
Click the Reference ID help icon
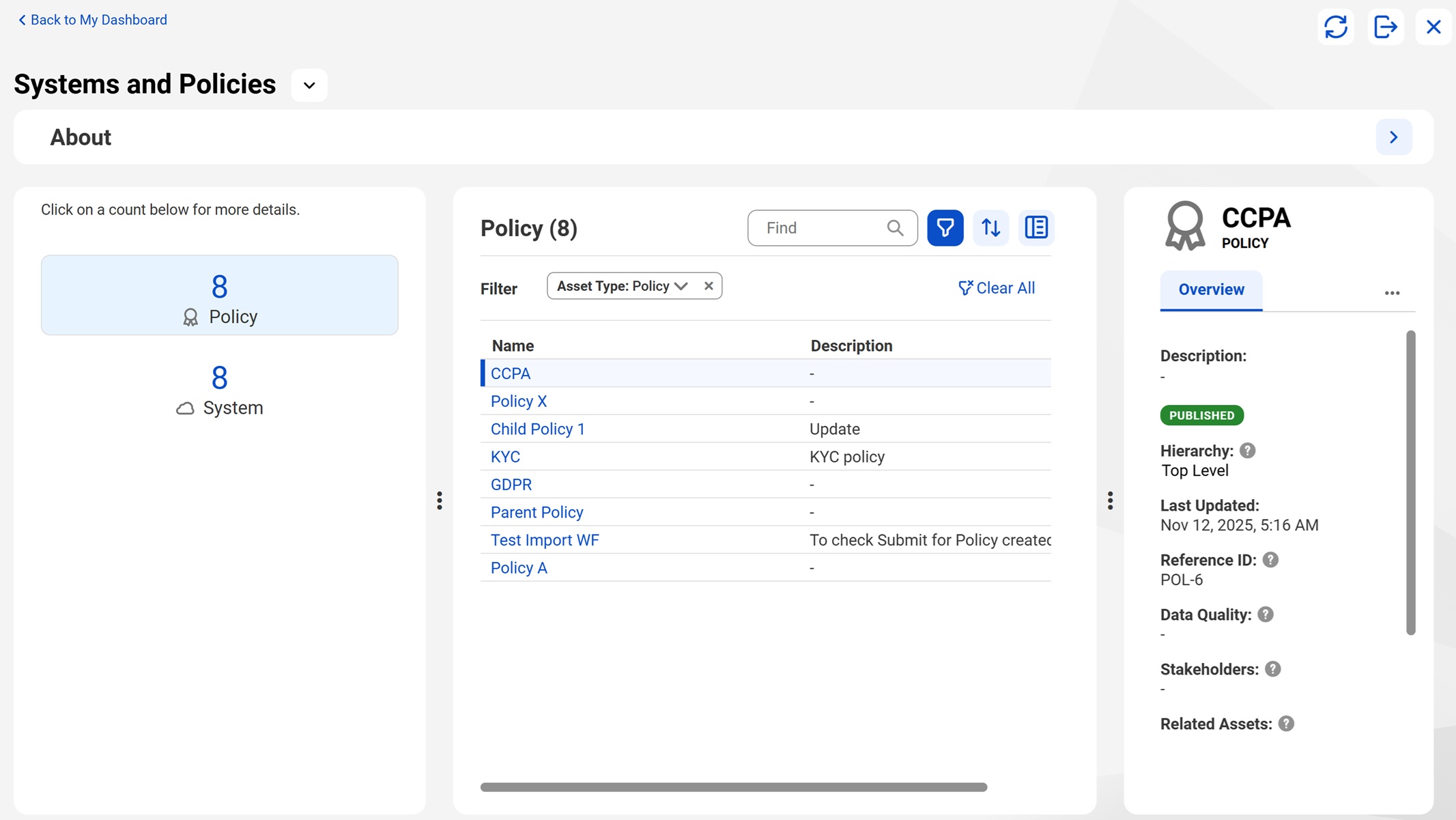point(1270,560)
